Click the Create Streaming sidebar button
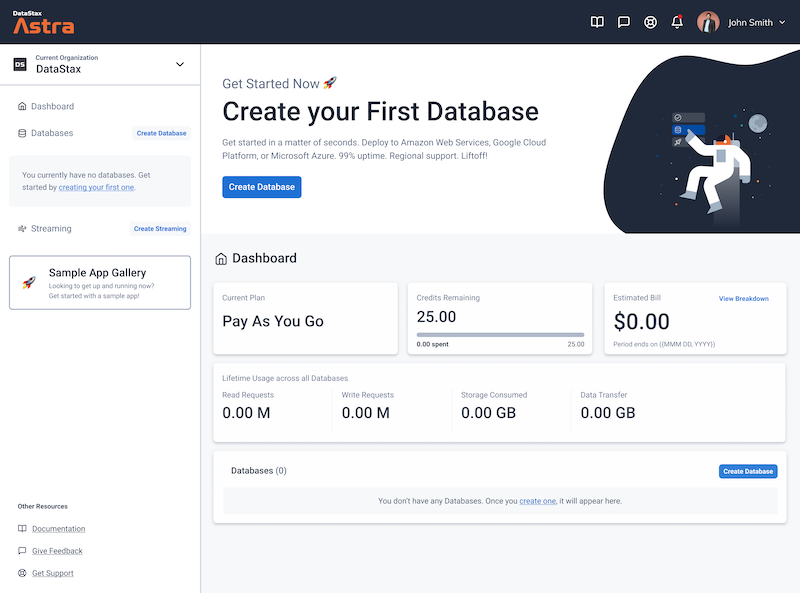This screenshot has width=800, height=593. (160, 229)
